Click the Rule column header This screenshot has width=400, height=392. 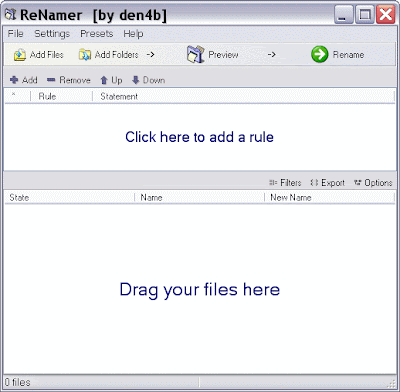coord(61,96)
